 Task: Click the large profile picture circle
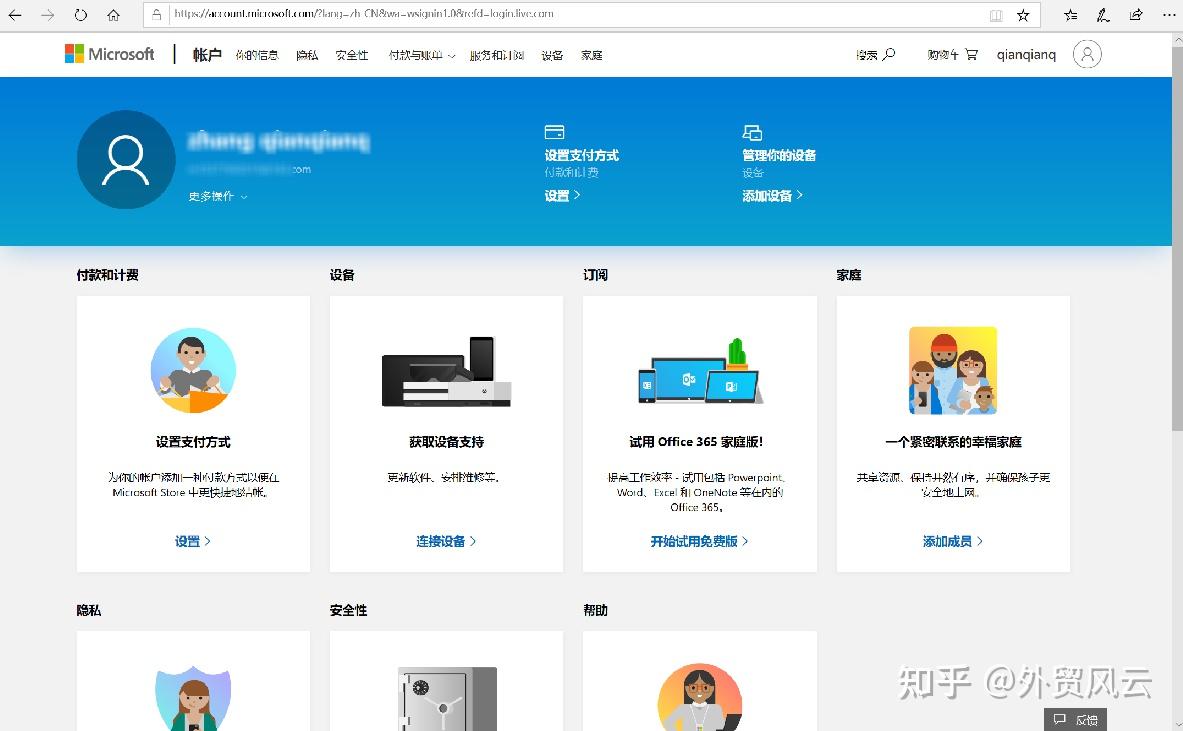coord(126,159)
